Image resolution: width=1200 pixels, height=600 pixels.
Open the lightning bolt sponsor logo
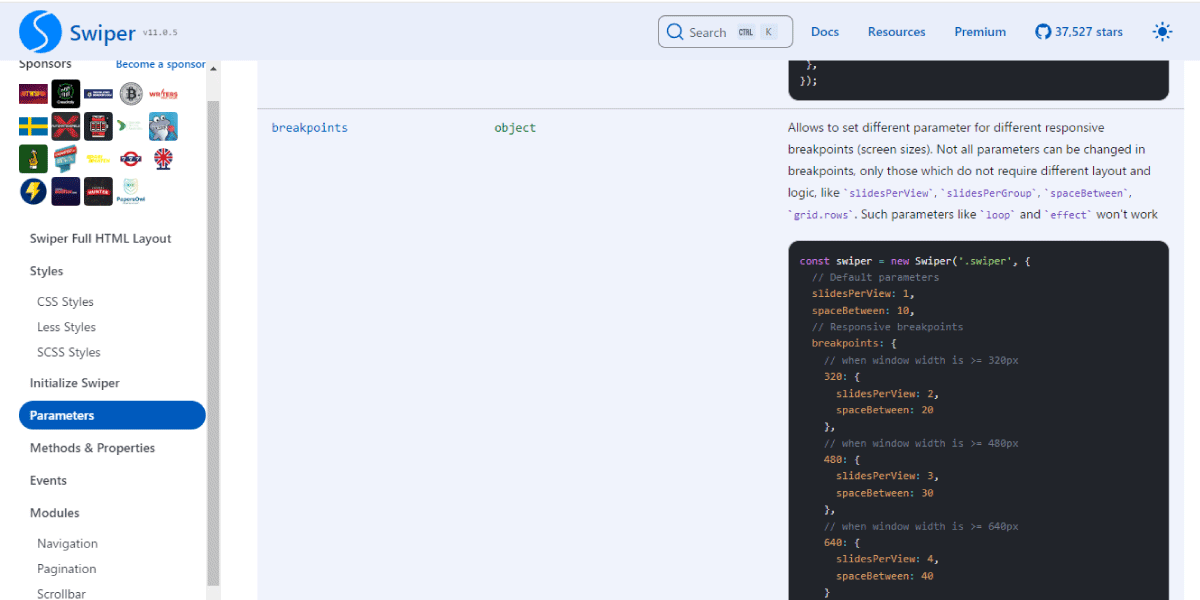[x=33, y=191]
